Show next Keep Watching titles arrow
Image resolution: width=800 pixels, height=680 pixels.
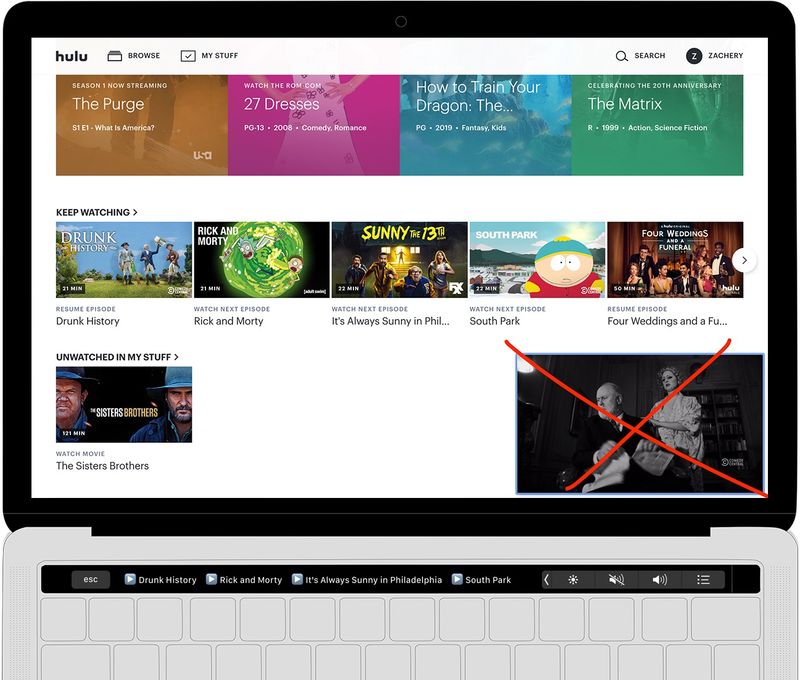coord(744,260)
